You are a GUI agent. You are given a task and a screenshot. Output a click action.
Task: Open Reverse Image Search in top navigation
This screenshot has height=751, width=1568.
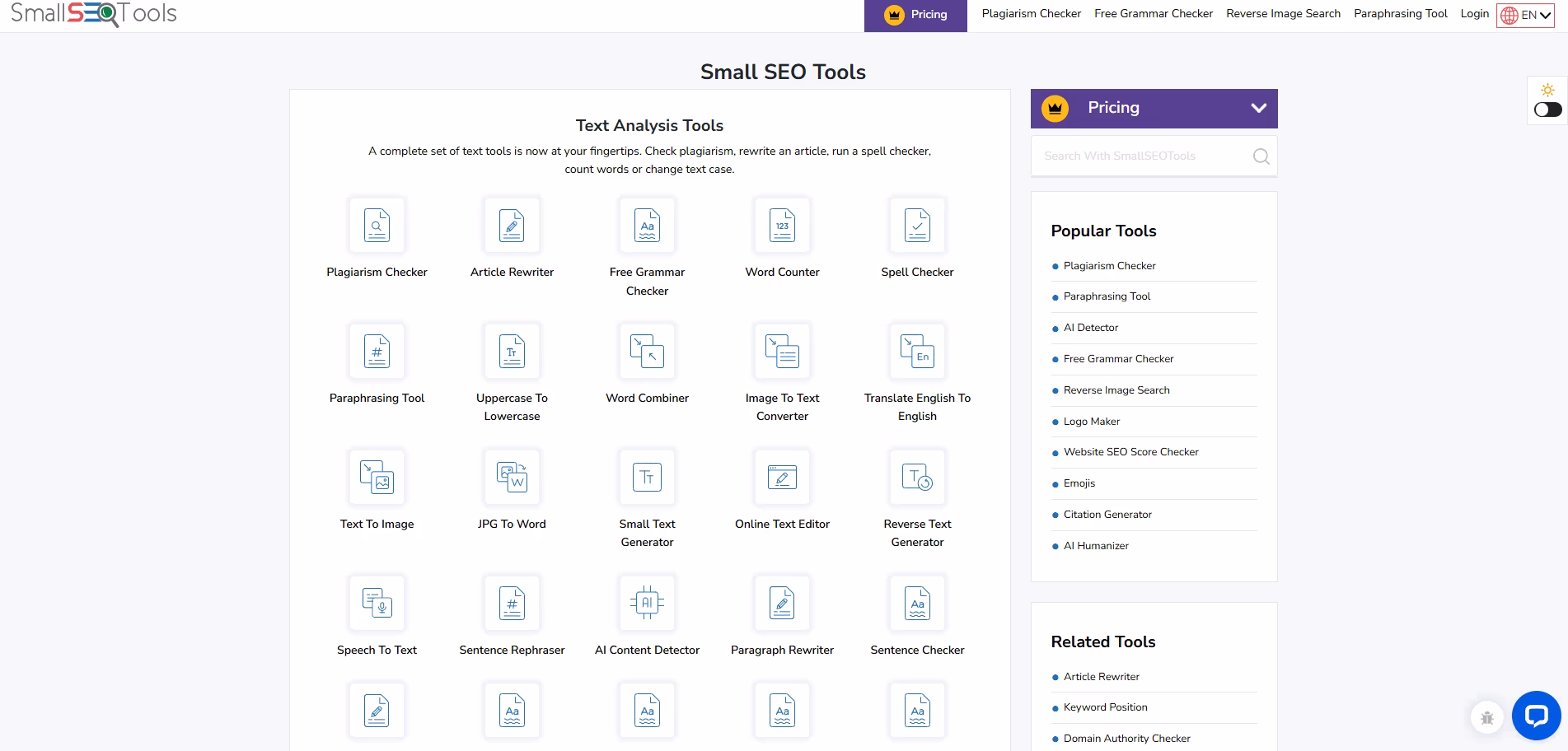(1283, 14)
